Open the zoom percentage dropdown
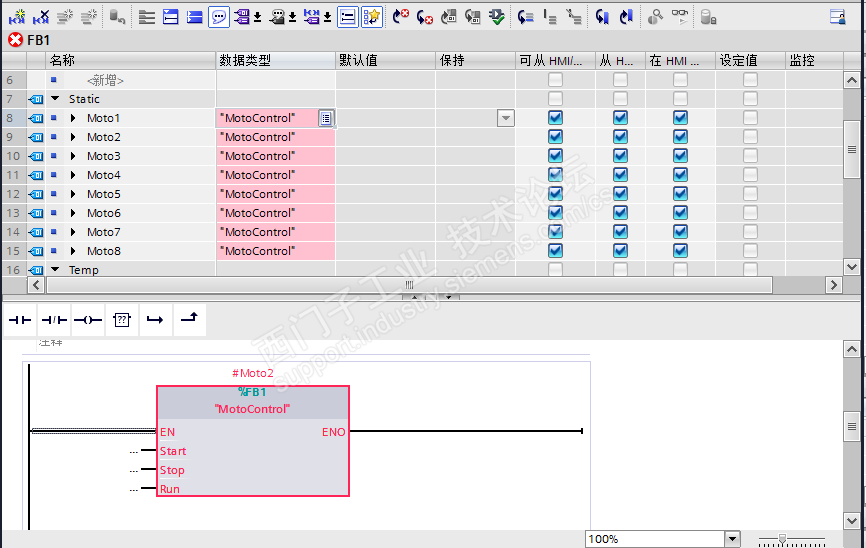This screenshot has width=866, height=548. coord(732,539)
